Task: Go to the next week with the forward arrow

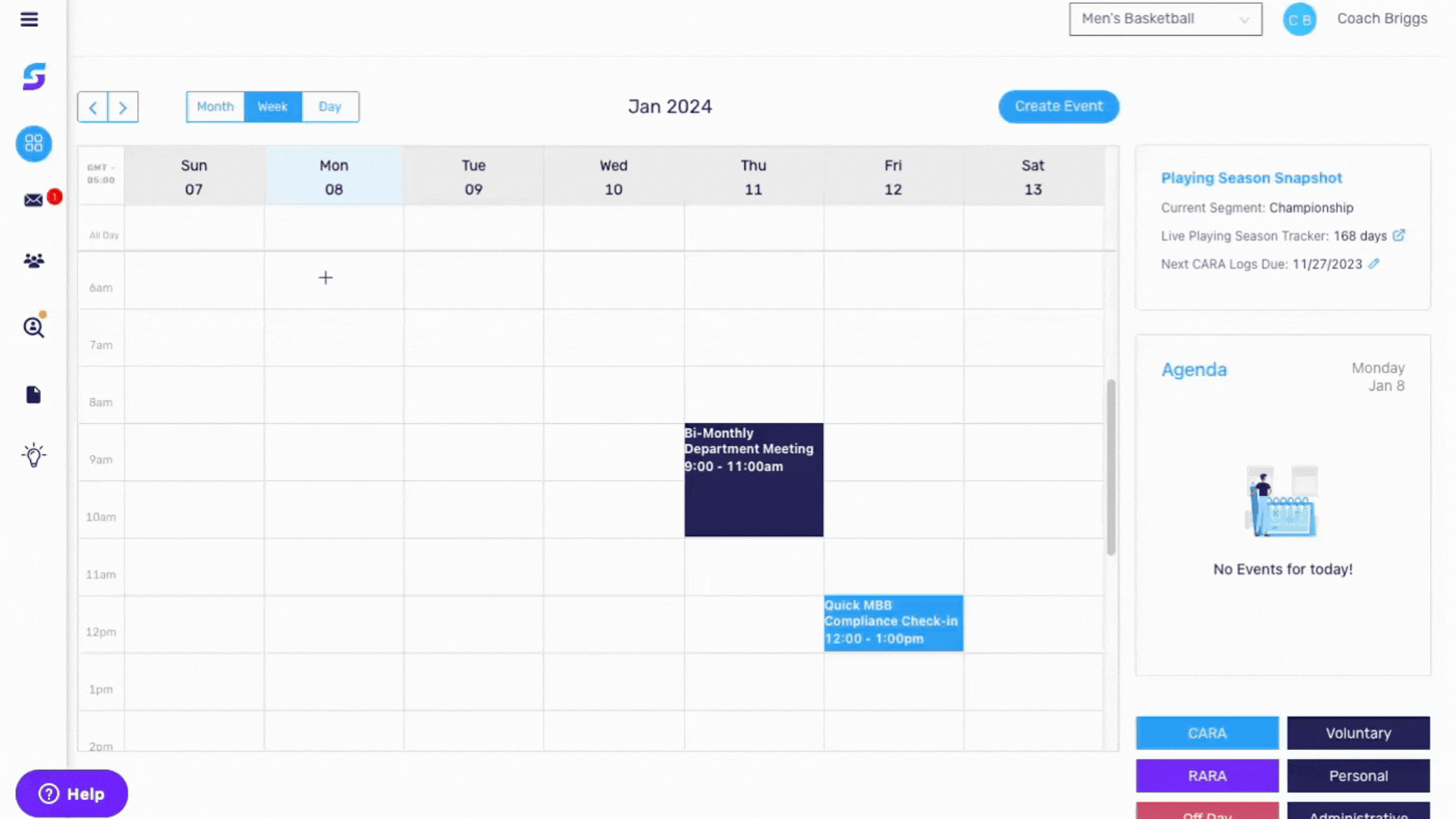Action: [x=123, y=107]
